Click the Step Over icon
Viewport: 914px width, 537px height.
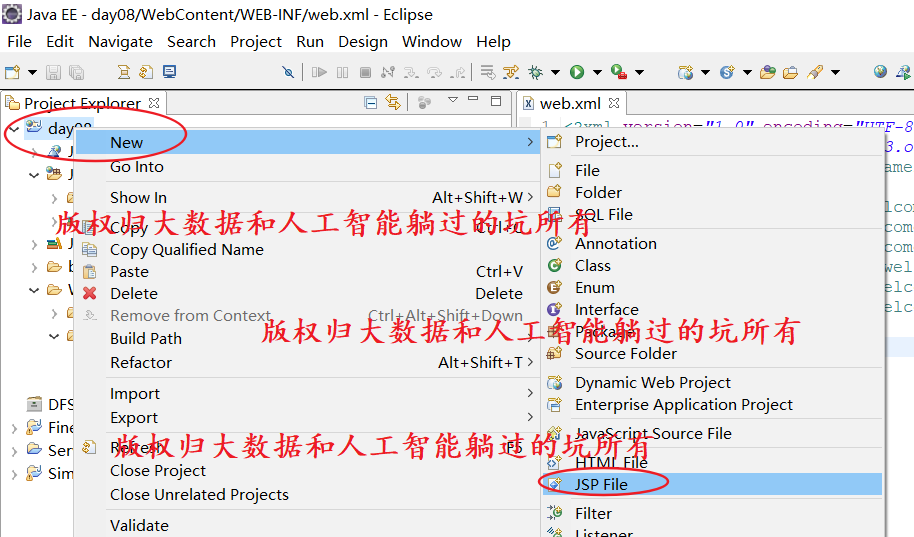click(x=434, y=72)
